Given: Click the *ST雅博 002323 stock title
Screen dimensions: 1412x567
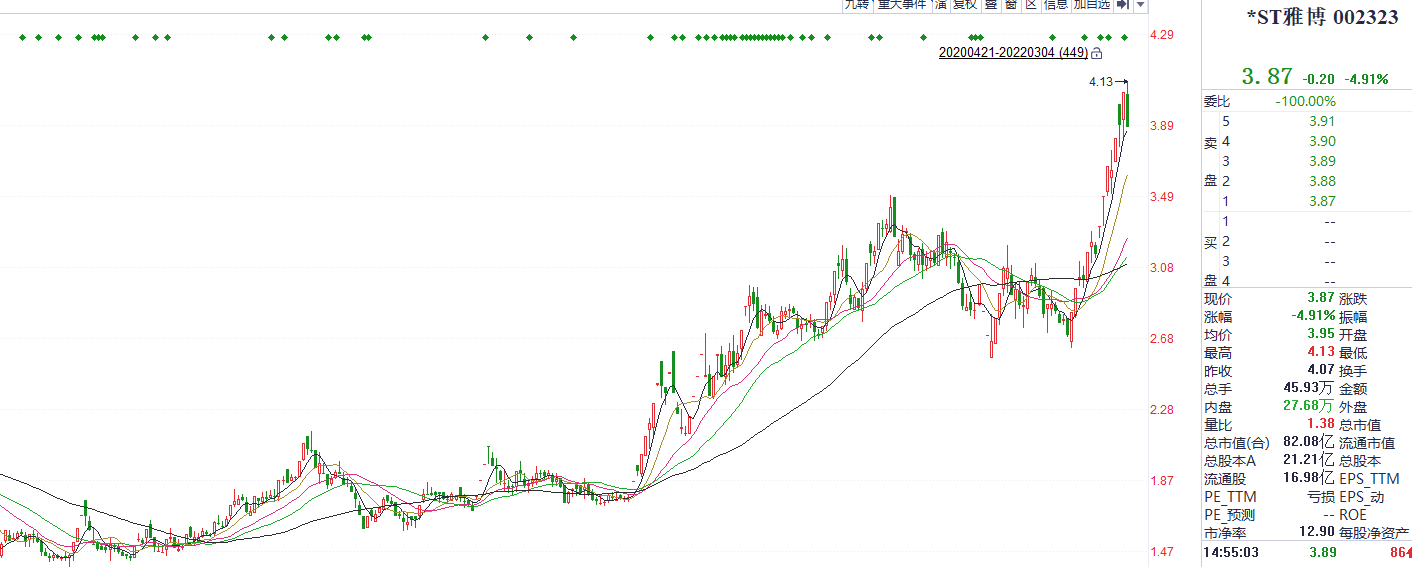Looking at the screenshot, I should [x=1322, y=17].
